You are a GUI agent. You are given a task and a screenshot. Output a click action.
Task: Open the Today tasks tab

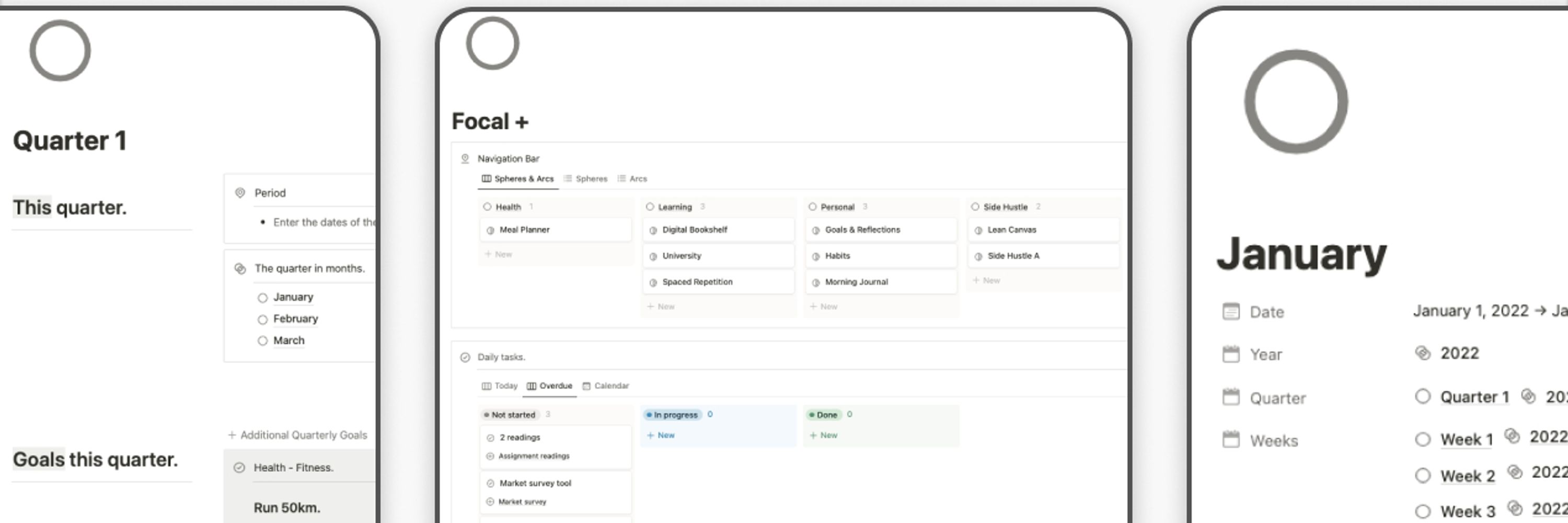point(499,386)
